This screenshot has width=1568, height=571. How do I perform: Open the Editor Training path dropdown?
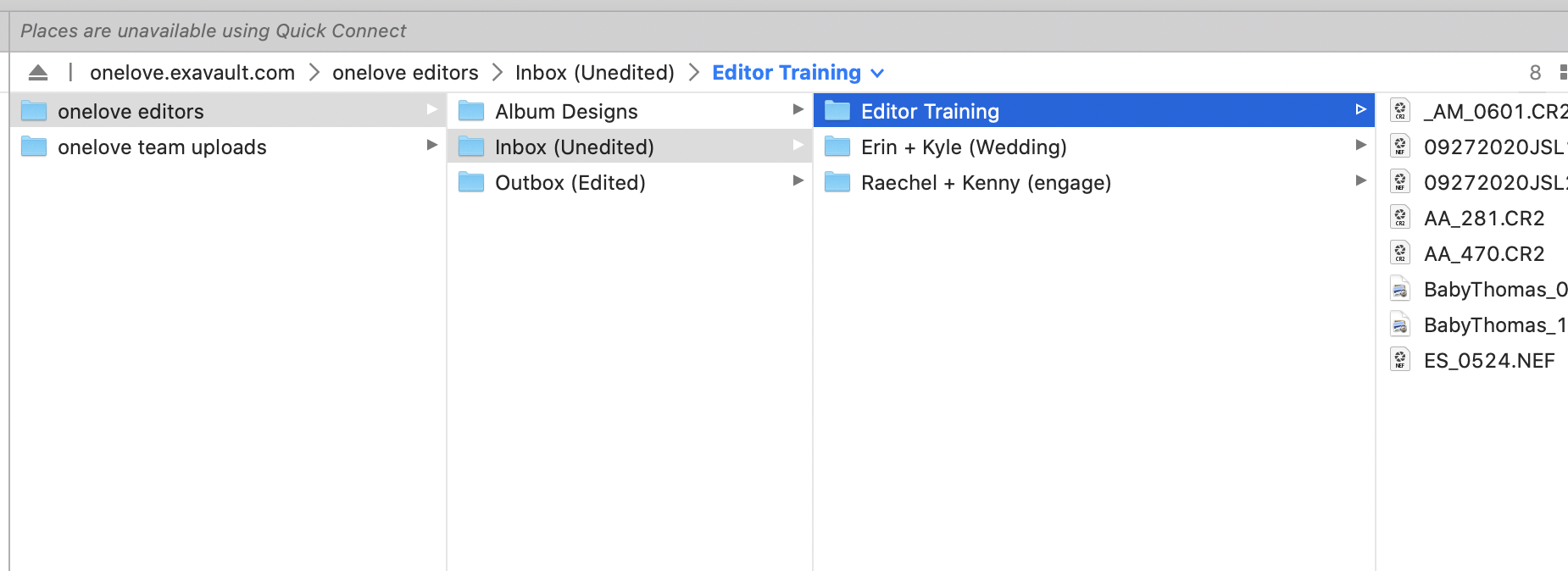pos(877,74)
